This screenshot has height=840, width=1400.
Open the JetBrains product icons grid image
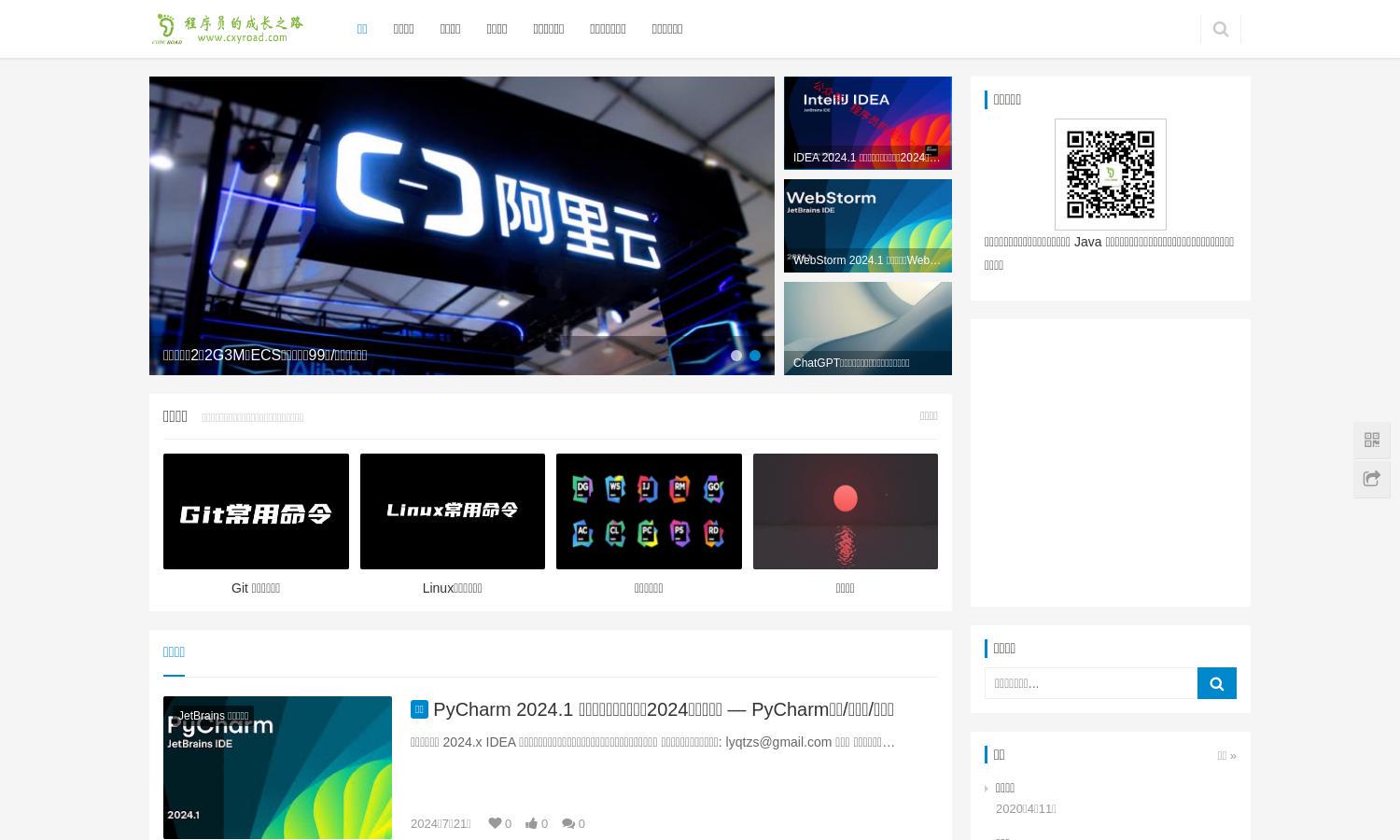649,511
